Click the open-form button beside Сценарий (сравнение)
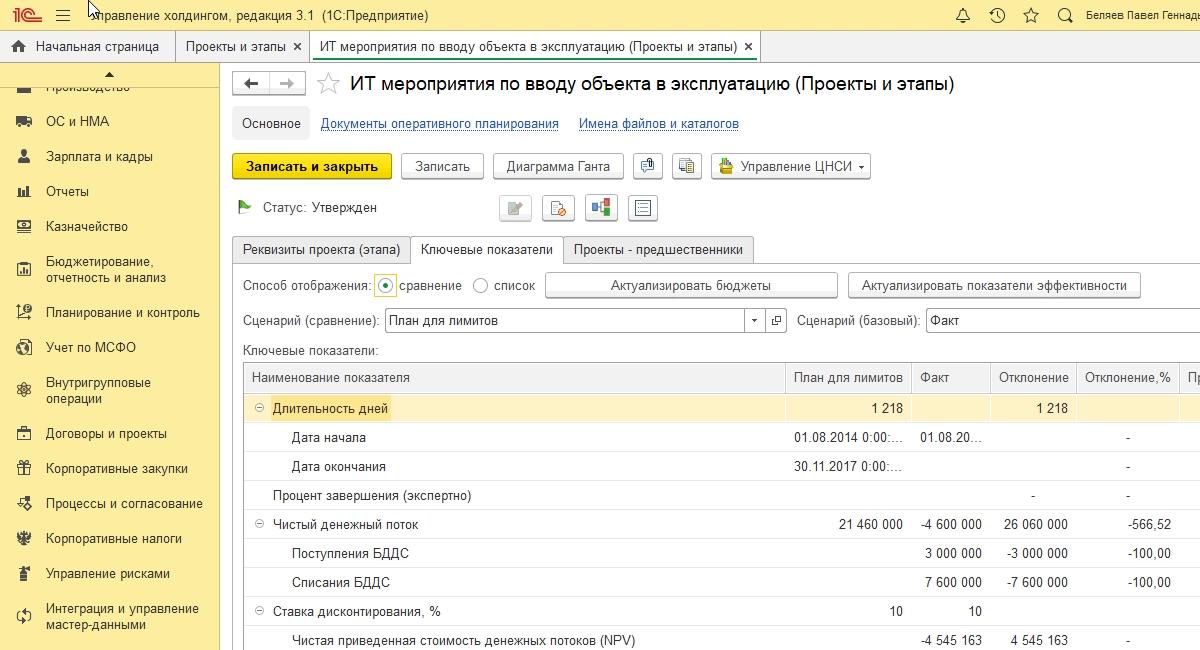This screenshot has height=650, width=1200. point(776,321)
